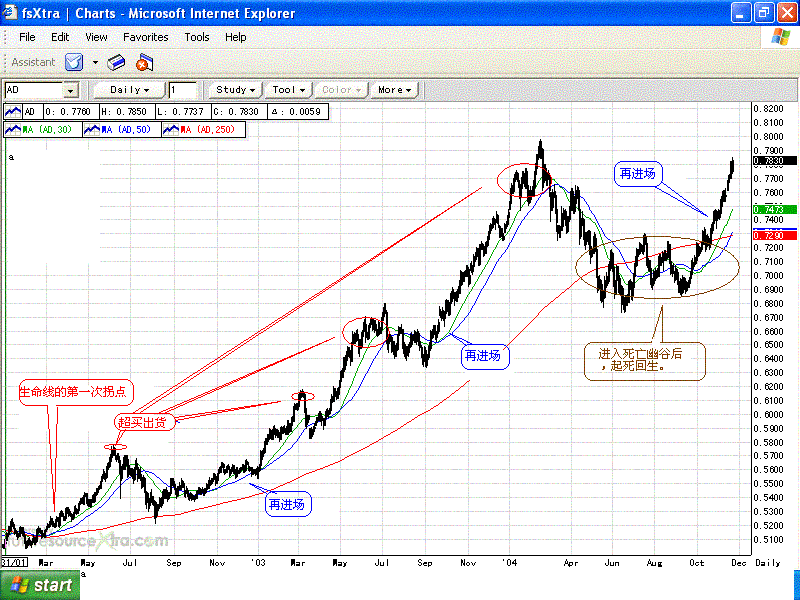
Task: Click the Assistant card stack icon
Action: 116,62
